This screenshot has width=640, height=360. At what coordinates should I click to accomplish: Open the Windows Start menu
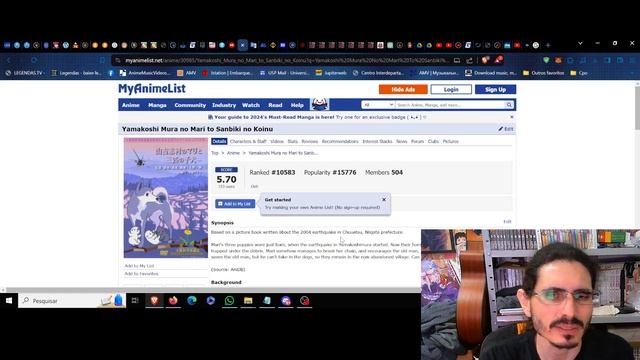click(x=9, y=301)
